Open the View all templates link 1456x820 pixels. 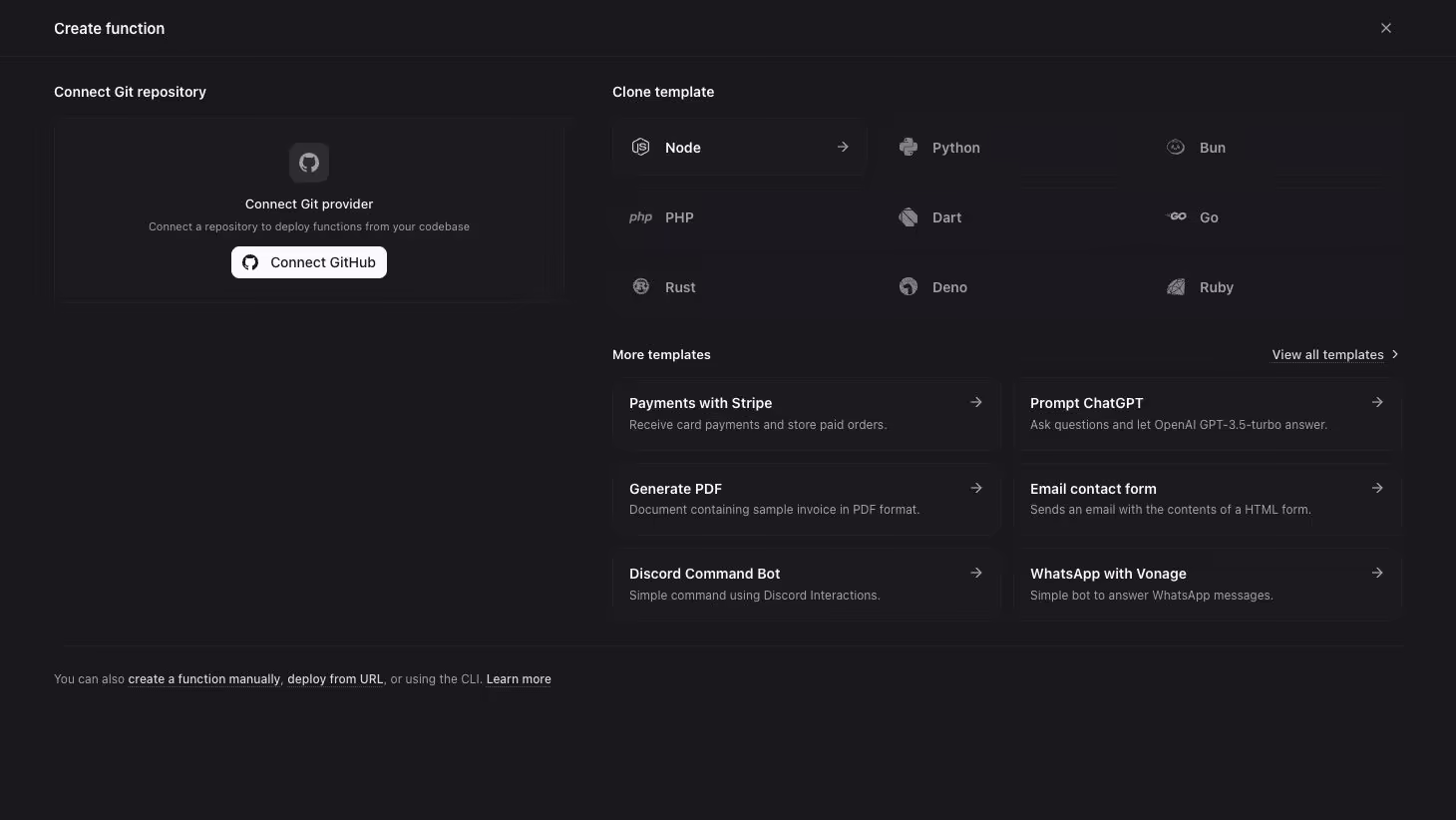1327,354
